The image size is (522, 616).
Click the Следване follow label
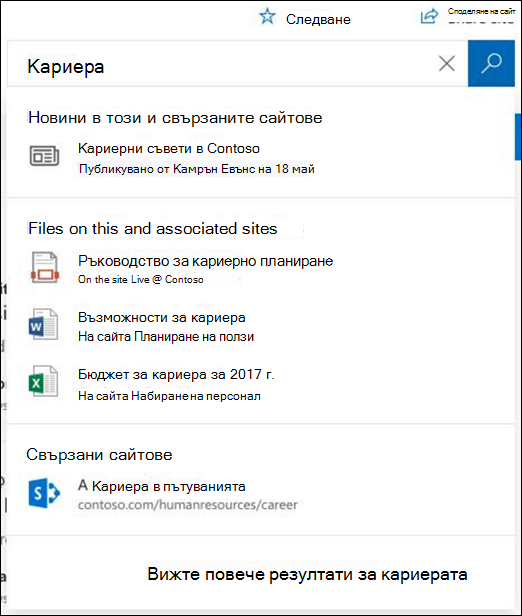[x=318, y=19]
